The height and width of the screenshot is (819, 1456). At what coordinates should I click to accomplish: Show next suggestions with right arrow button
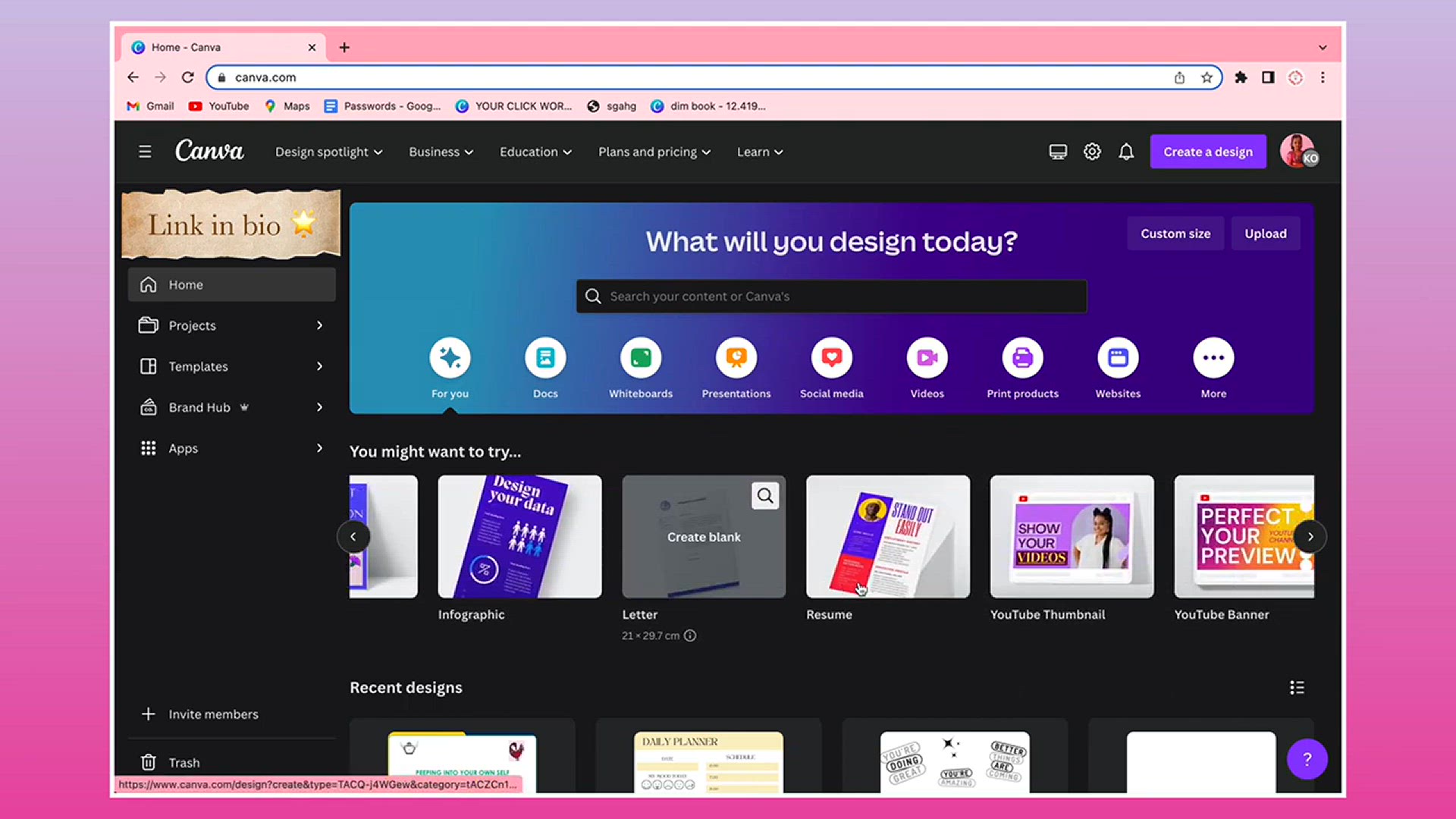[1310, 537]
